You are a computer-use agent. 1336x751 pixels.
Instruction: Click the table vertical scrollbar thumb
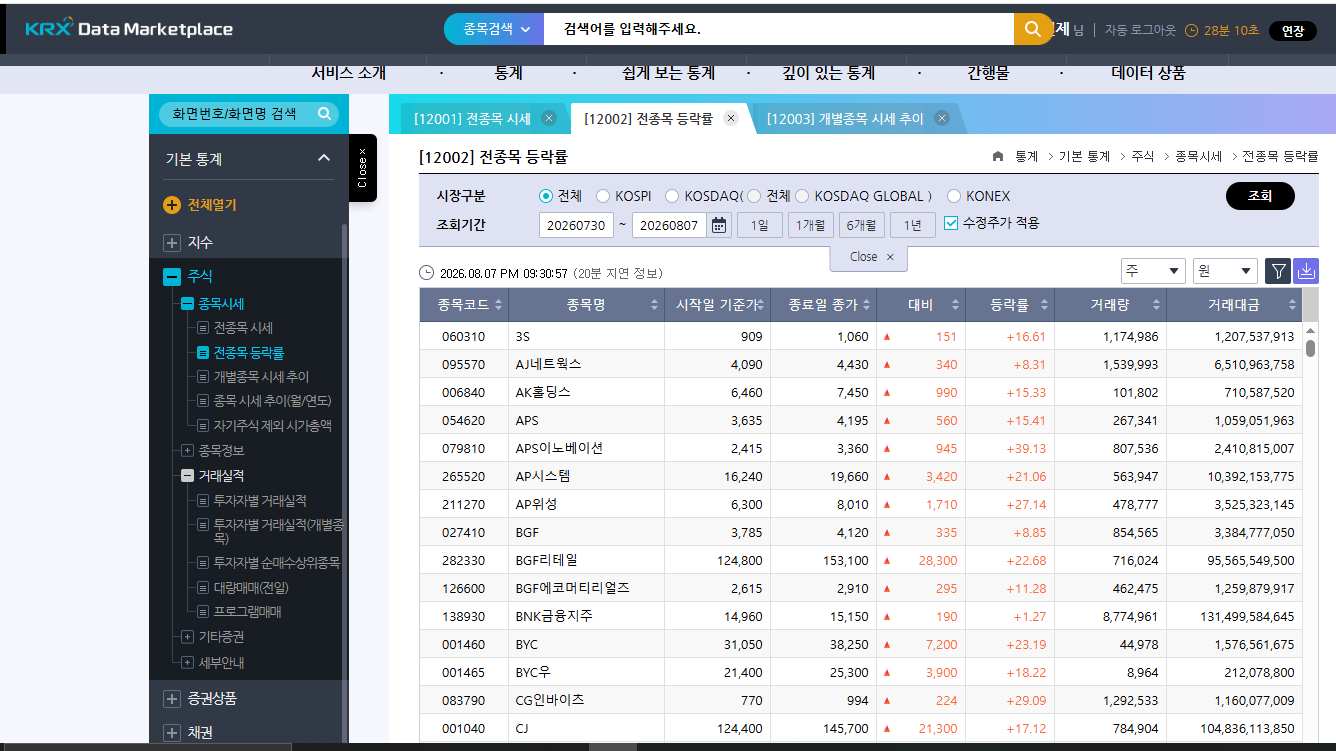[x=1310, y=348]
